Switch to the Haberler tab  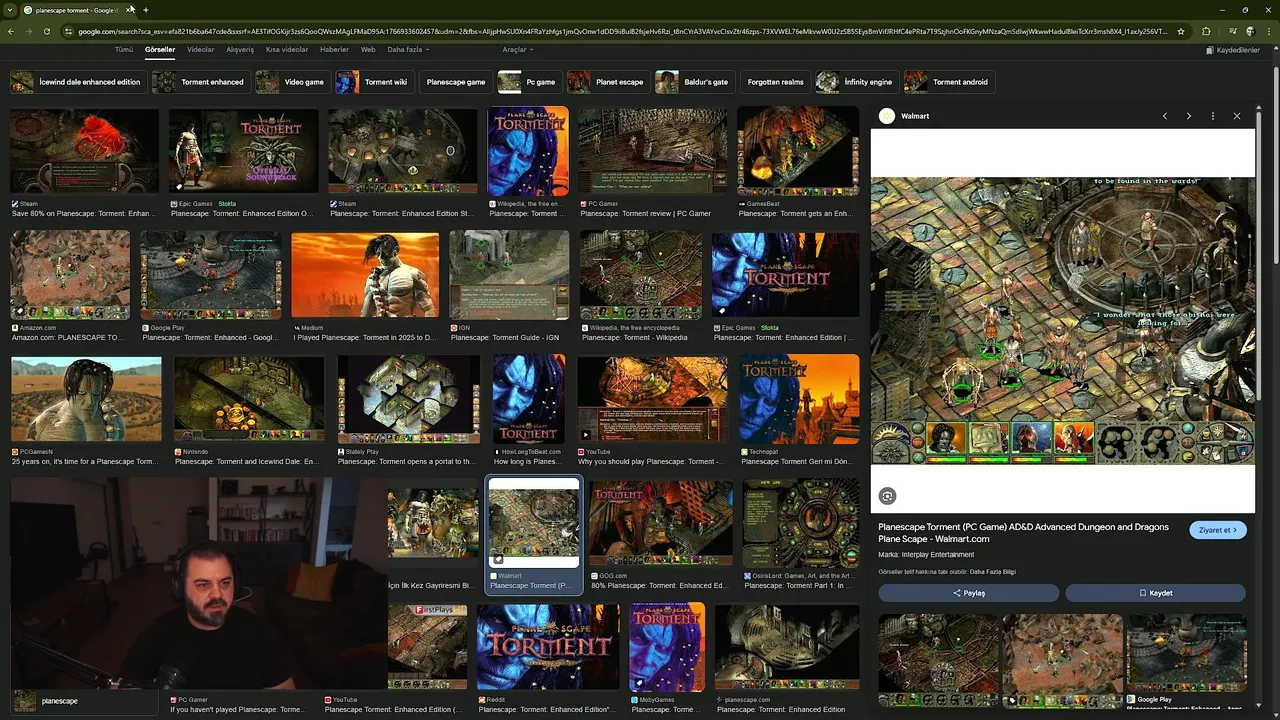tap(334, 49)
